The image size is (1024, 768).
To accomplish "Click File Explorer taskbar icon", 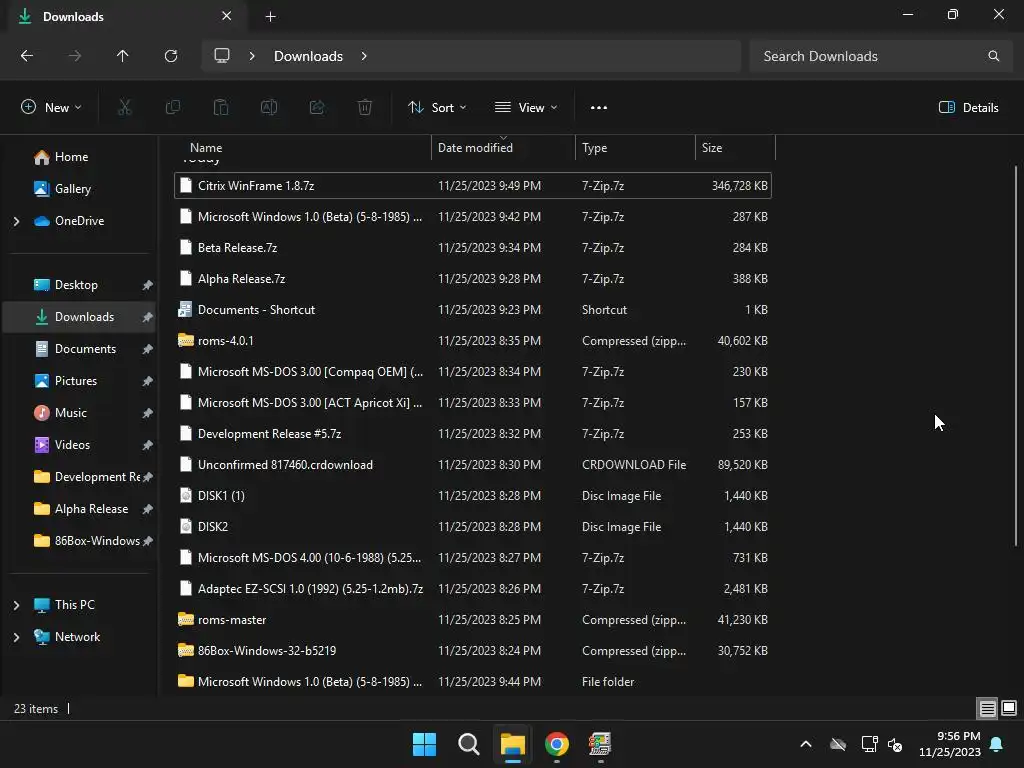I will coord(513,744).
